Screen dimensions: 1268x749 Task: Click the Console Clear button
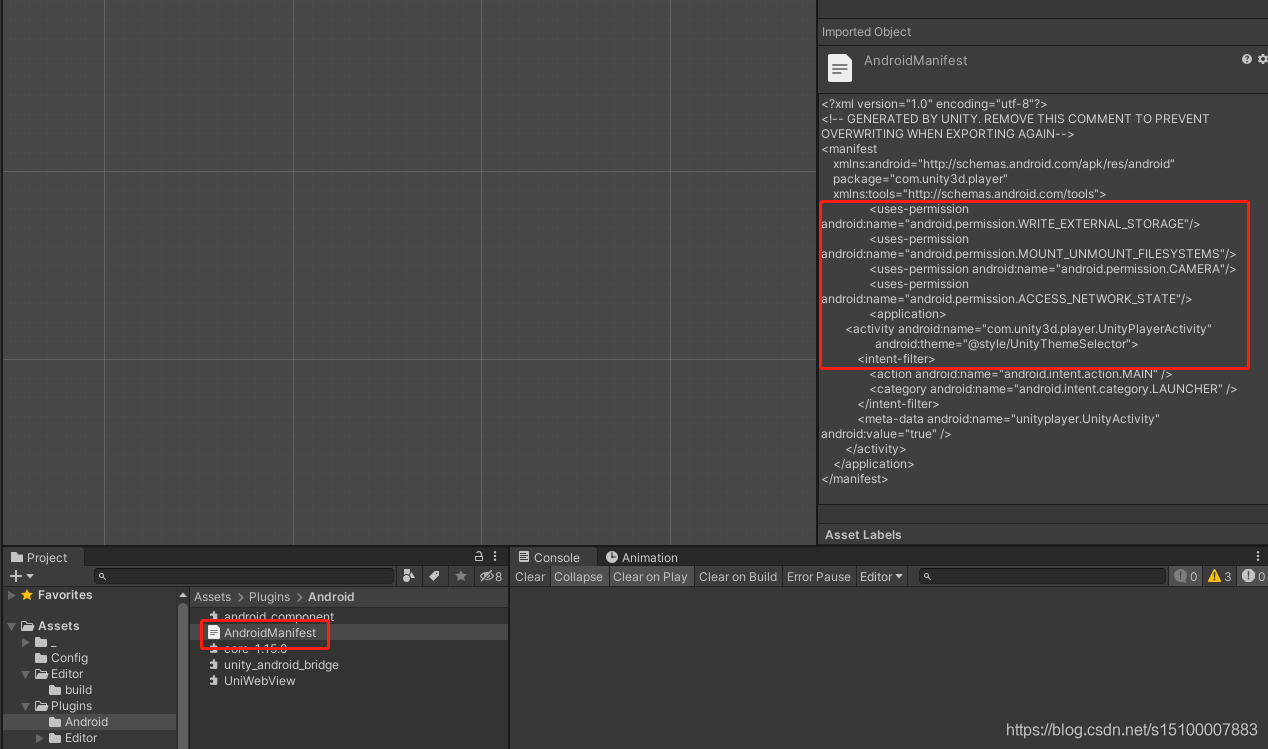point(530,576)
